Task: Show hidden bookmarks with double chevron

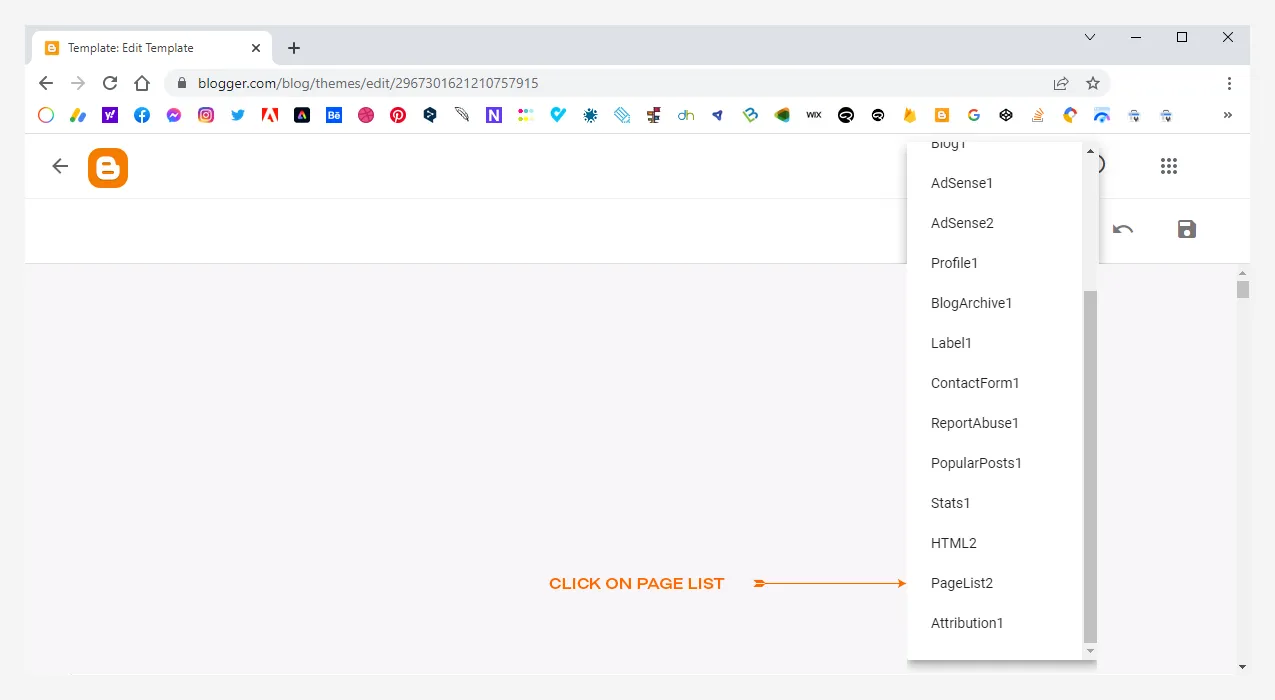Action: [x=1228, y=115]
